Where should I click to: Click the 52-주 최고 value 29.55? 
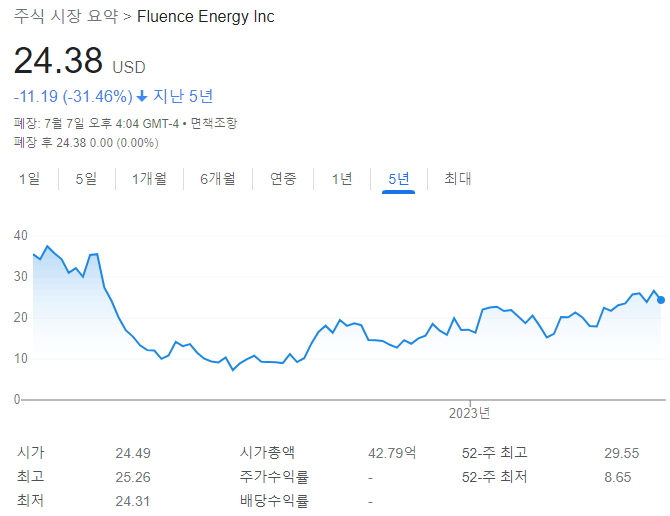tap(622, 453)
